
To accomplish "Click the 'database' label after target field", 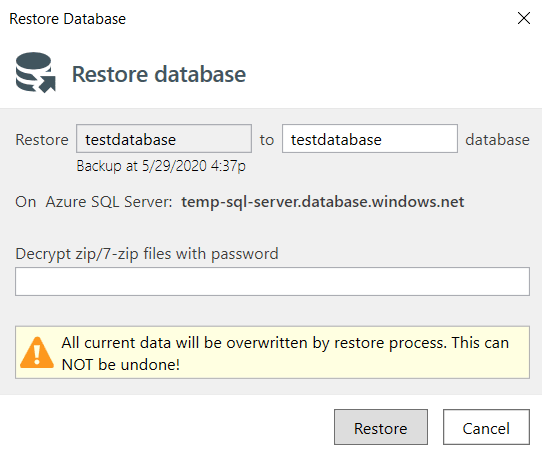I will pyautogui.click(x=497, y=140).
